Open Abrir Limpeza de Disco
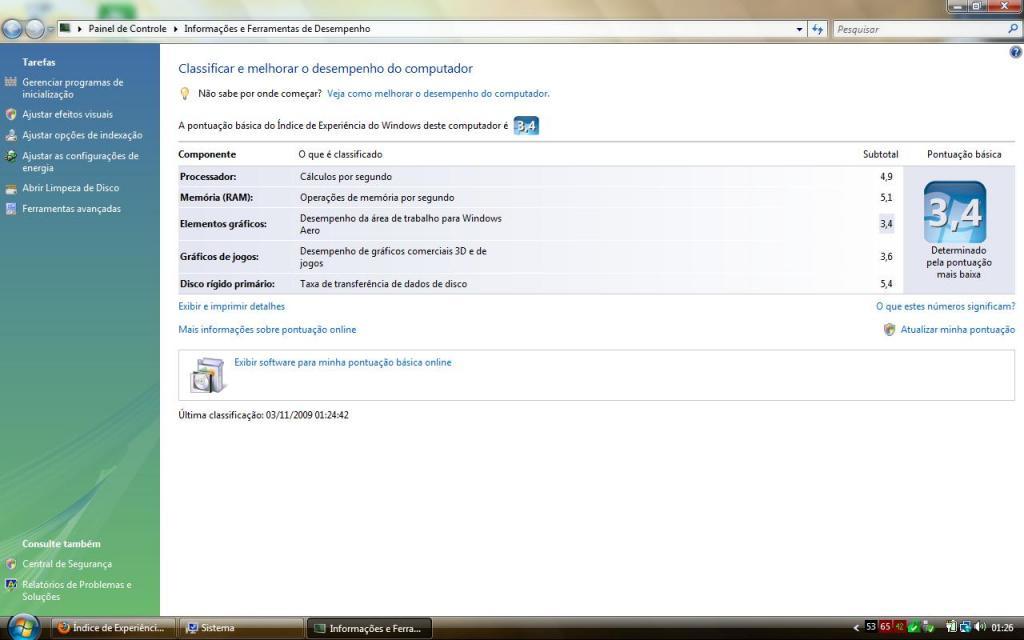The image size is (1024, 640). (x=71, y=188)
